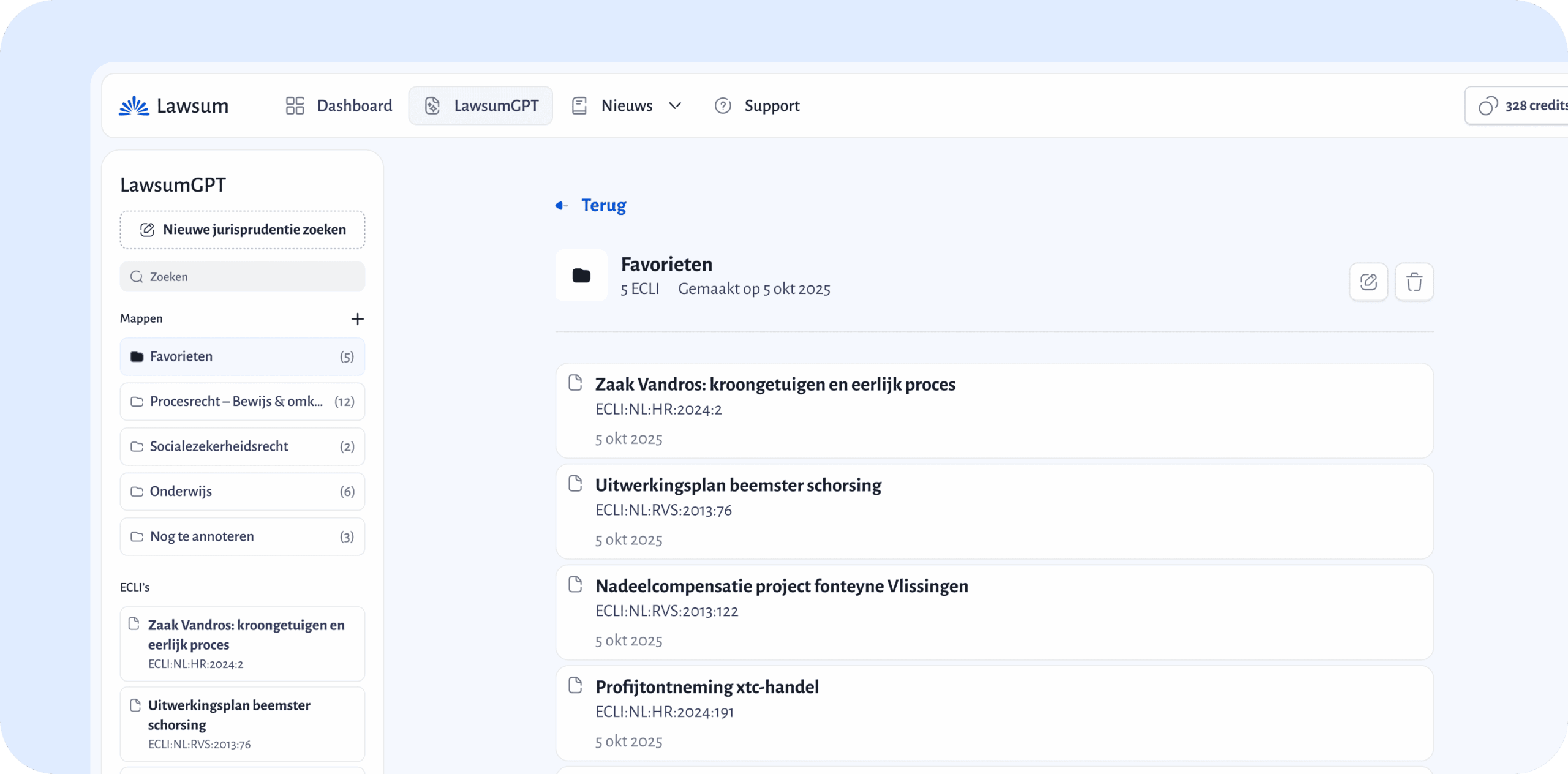Delete the Favorieten folder via trash icon
This screenshot has height=774, width=1568.
click(1414, 282)
